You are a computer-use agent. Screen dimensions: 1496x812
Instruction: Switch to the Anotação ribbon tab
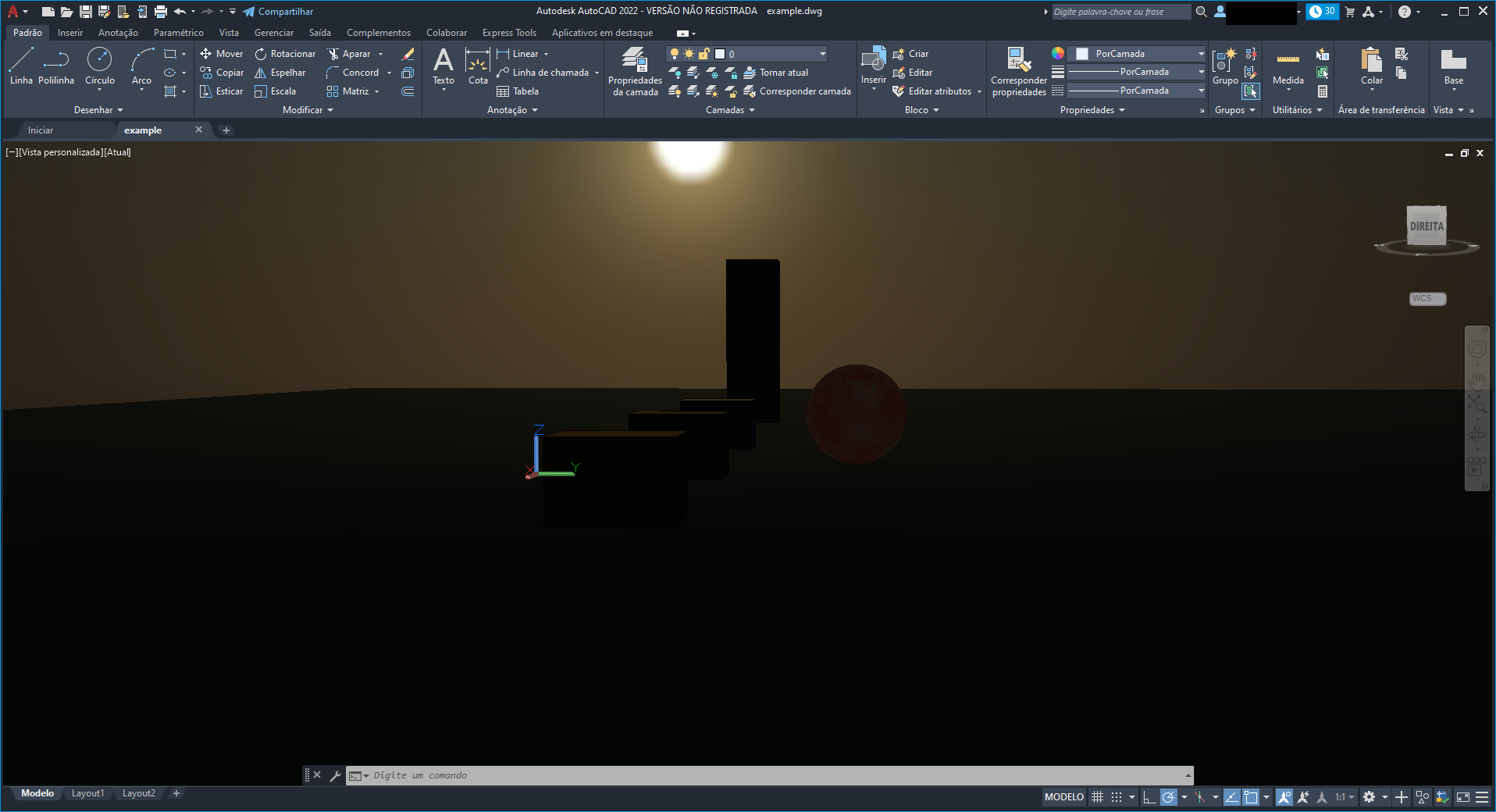[x=118, y=33]
